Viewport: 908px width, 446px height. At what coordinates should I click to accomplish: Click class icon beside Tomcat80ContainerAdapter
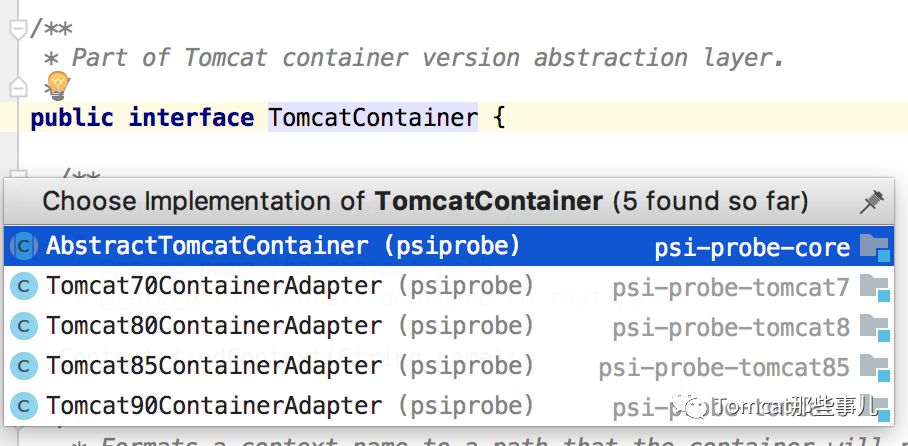pos(23,326)
